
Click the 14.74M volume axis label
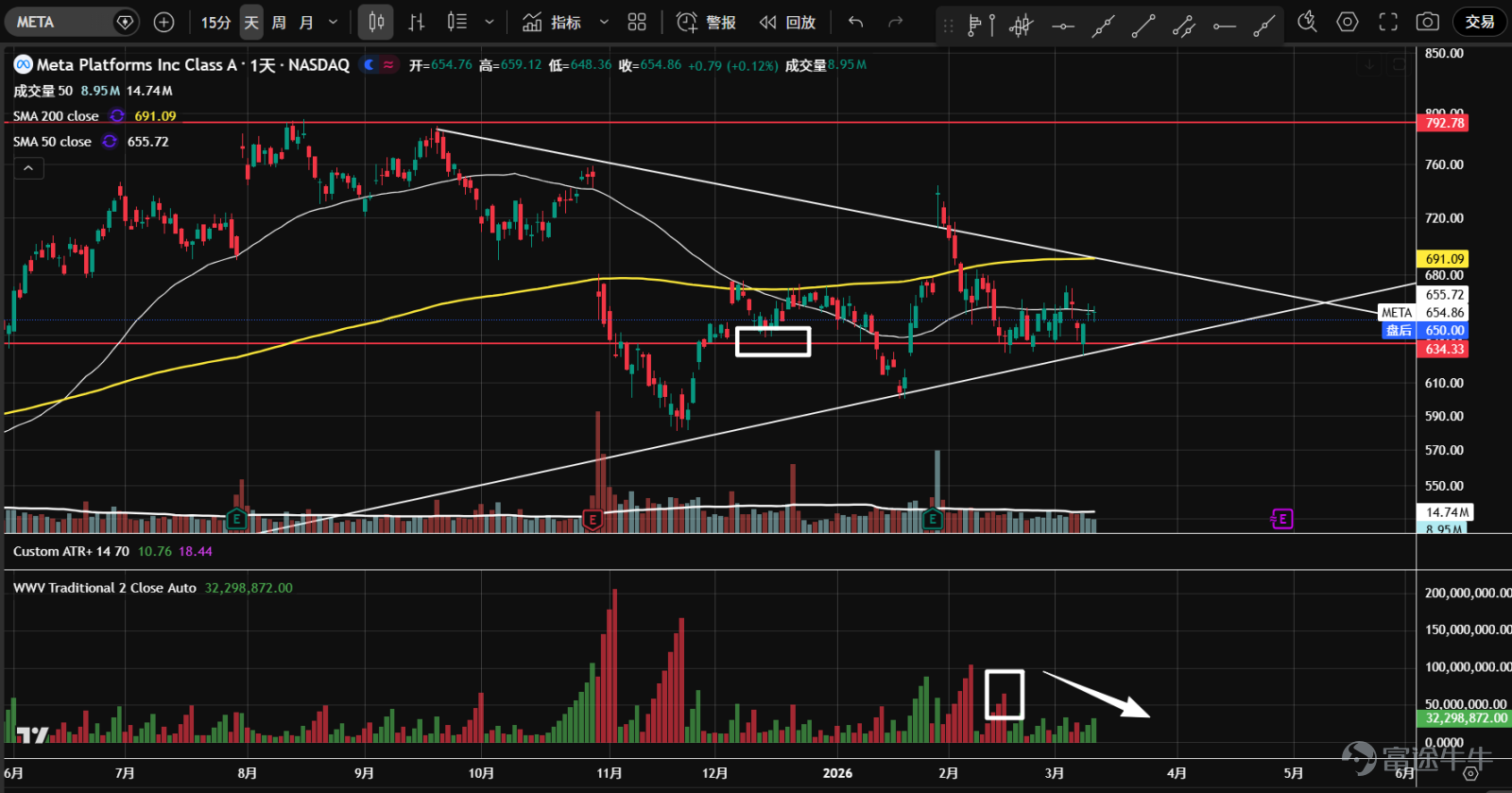(1446, 512)
